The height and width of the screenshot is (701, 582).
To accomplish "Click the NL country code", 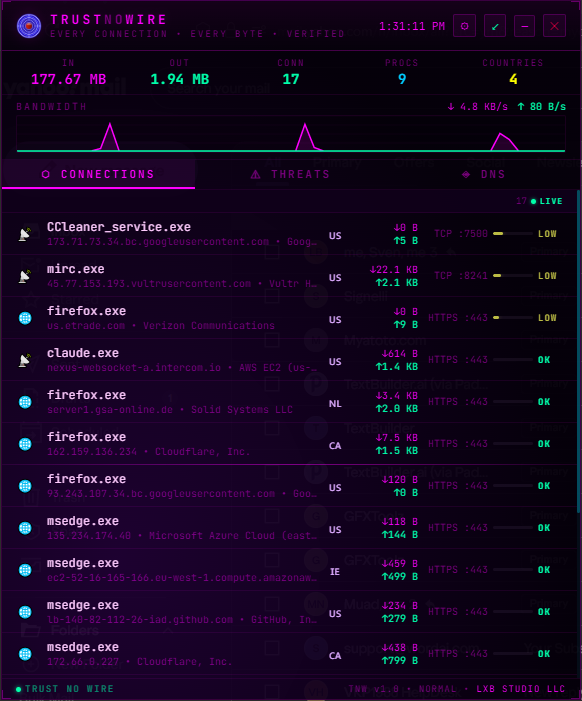I will tap(335, 404).
